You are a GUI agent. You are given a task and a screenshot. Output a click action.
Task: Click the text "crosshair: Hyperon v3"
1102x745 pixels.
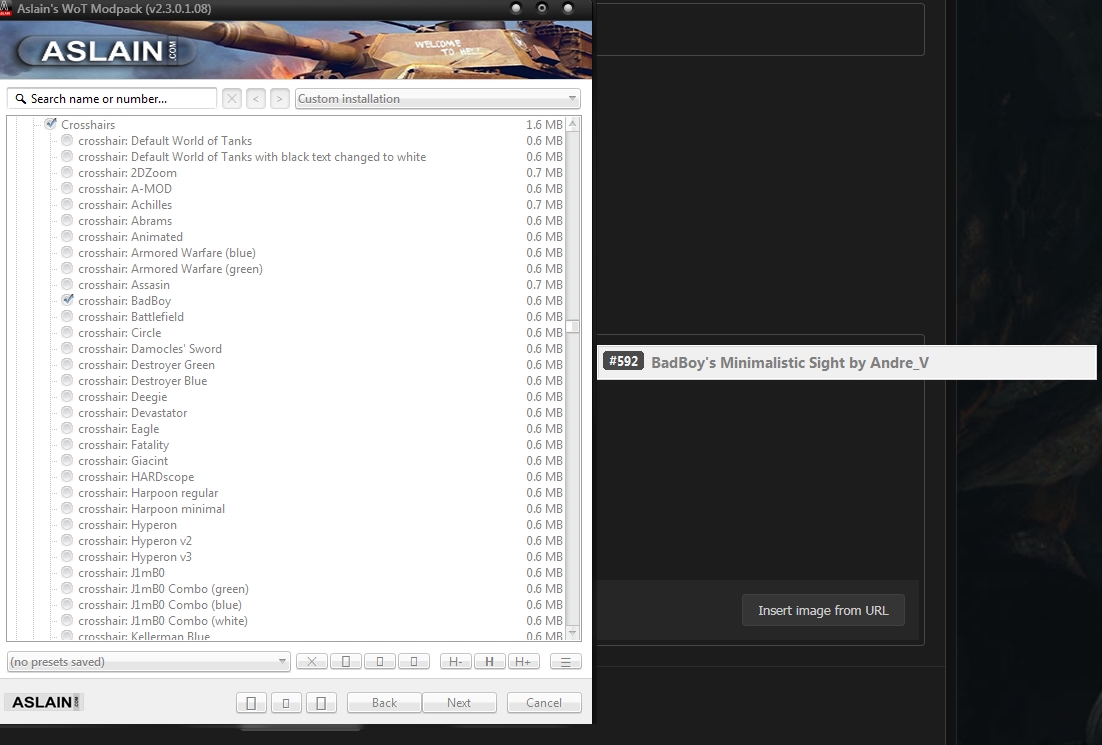[135, 557]
